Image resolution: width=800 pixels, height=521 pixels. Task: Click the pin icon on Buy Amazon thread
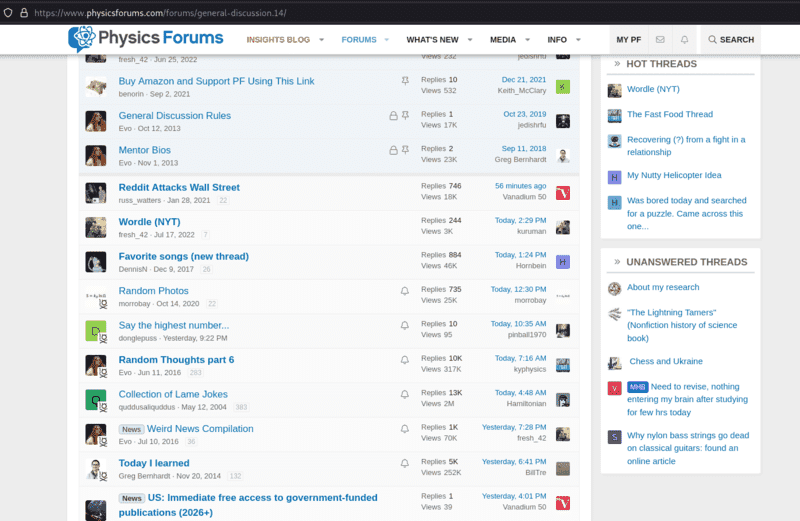pos(405,80)
